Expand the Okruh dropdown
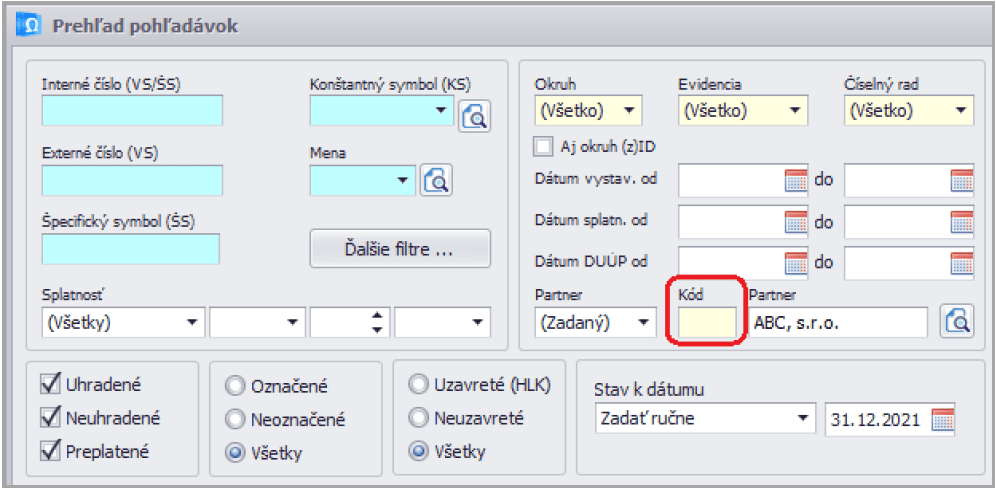This screenshot has height=490, width=996. [630, 111]
